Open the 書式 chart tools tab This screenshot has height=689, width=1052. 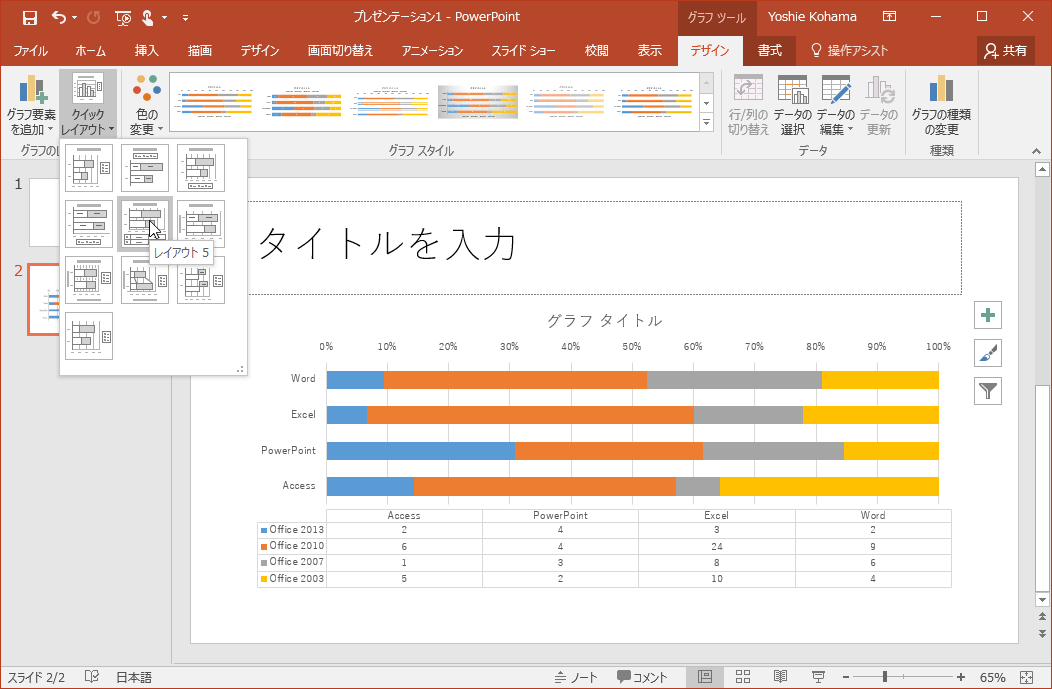point(770,50)
